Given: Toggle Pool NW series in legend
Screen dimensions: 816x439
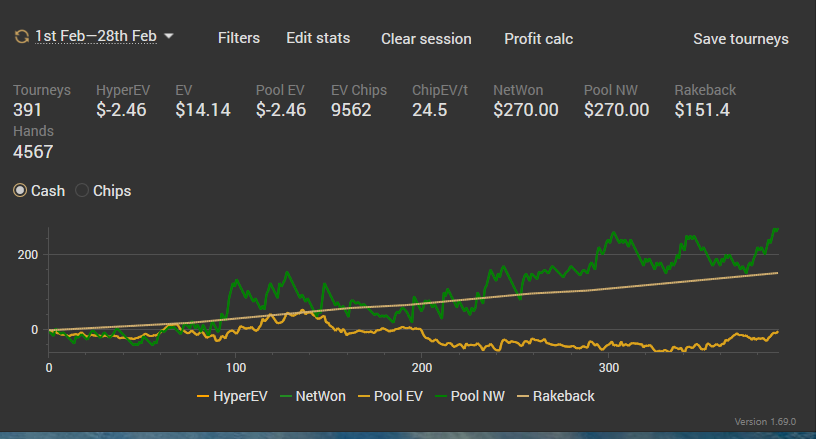Looking at the screenshot, I should tap(470, 396).
